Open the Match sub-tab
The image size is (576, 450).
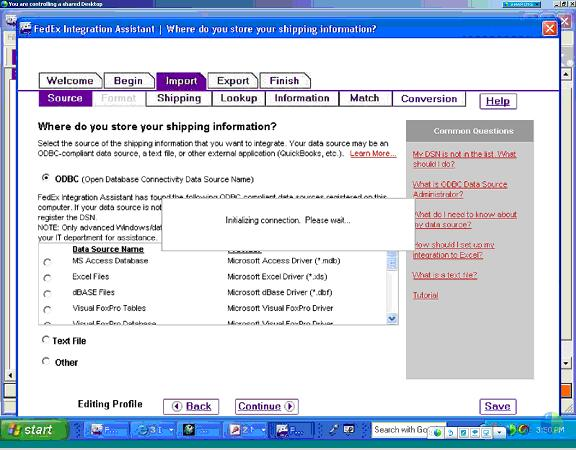[365, 98]
